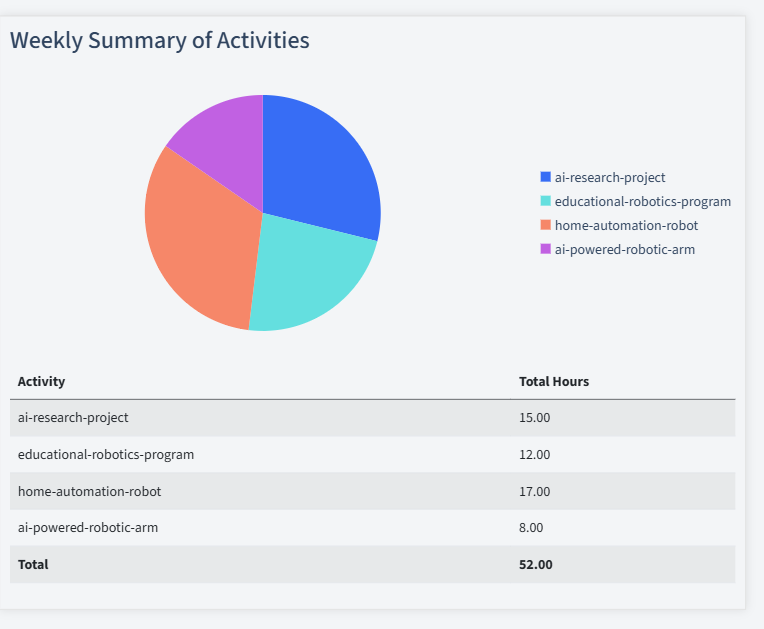Click the 15.00 hours cell
764x629 pixels.
click(535, 418)
